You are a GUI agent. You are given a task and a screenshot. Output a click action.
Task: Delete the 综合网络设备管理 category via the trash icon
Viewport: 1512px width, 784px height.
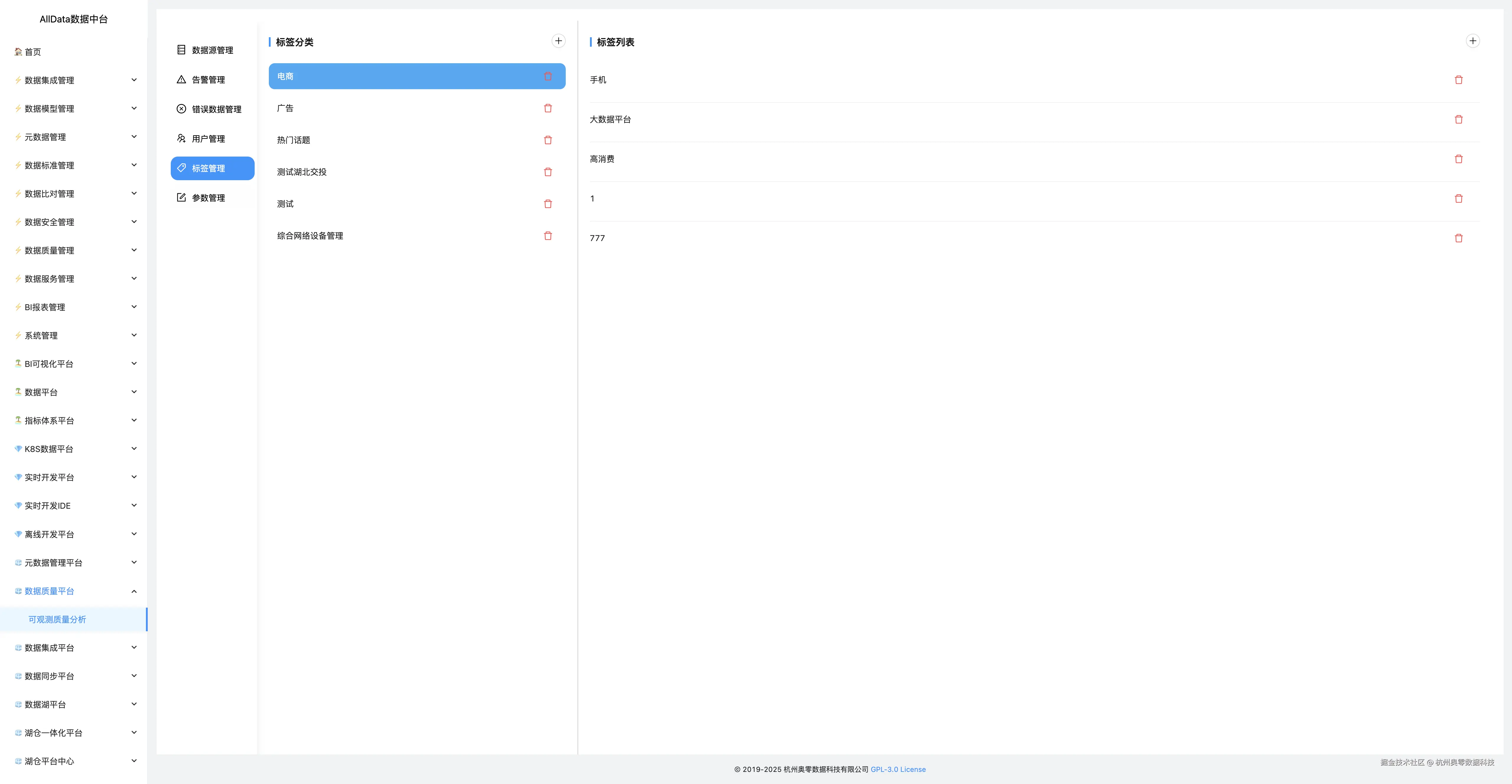548,236
